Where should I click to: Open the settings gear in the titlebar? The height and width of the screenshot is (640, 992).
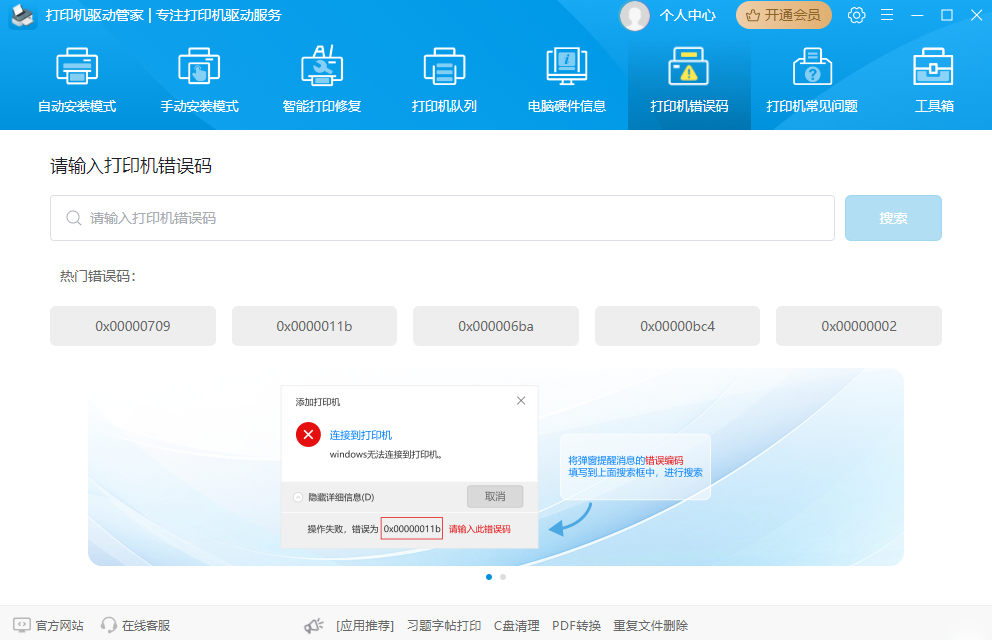coord(856,15)
